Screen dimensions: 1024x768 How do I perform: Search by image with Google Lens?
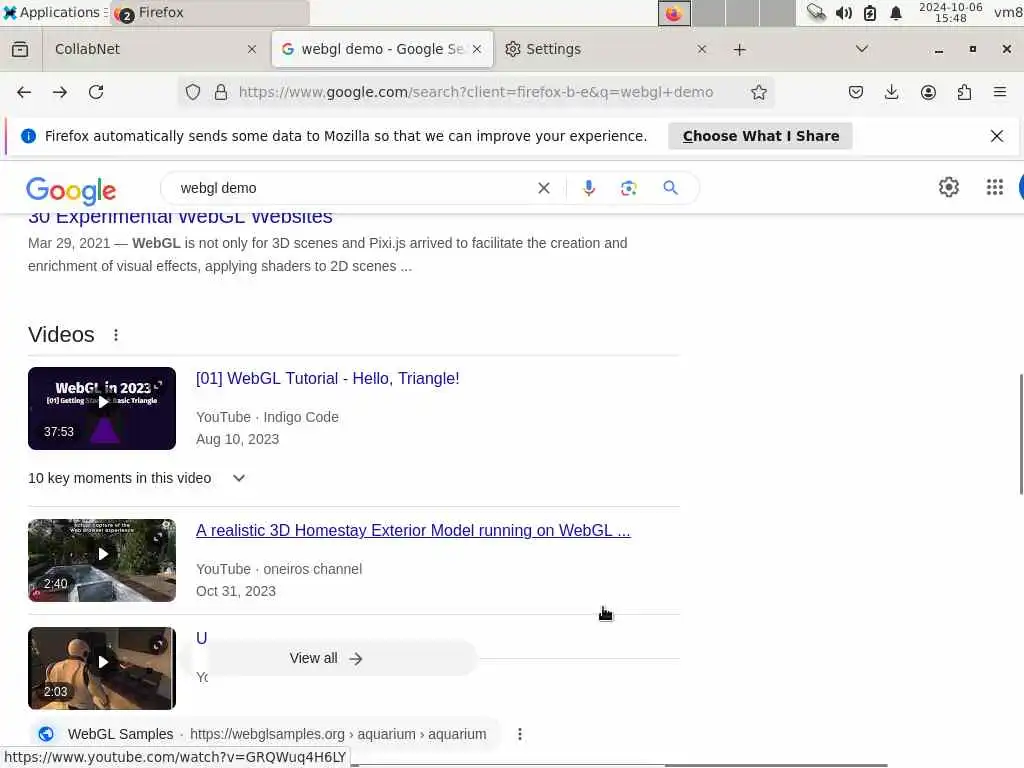click(628, 188)
